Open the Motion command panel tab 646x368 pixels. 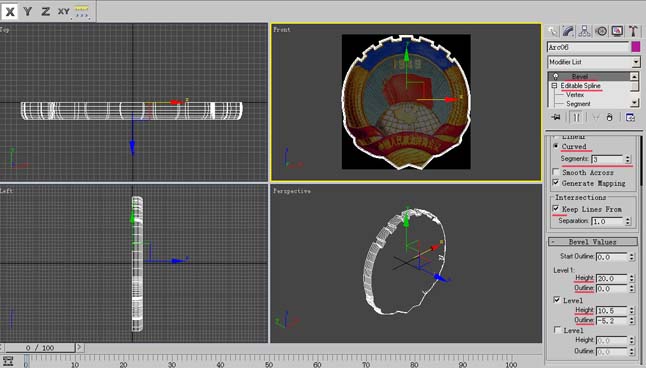tap(601, 31)
